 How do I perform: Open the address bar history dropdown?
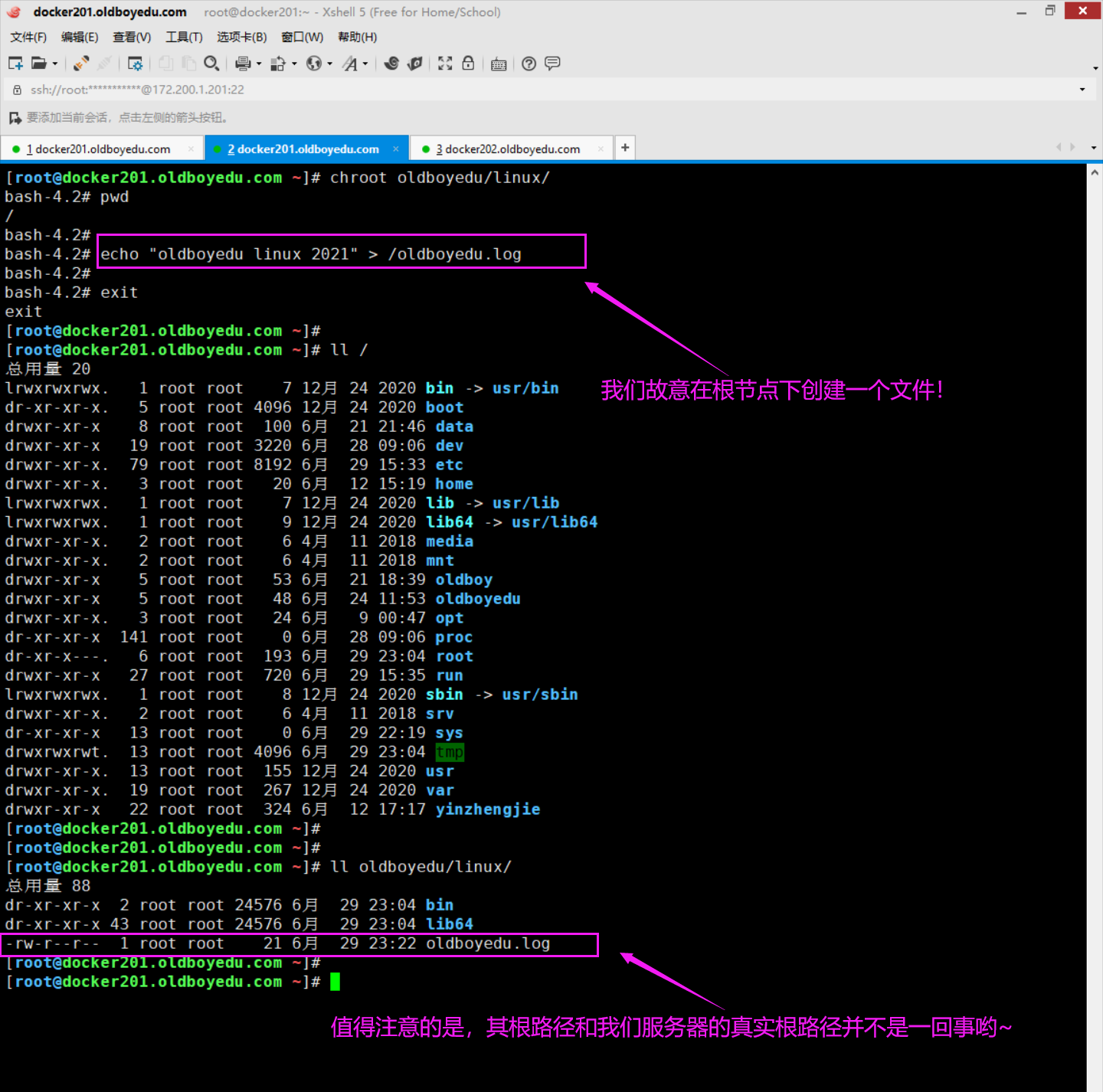click(x=1082, y=90)
